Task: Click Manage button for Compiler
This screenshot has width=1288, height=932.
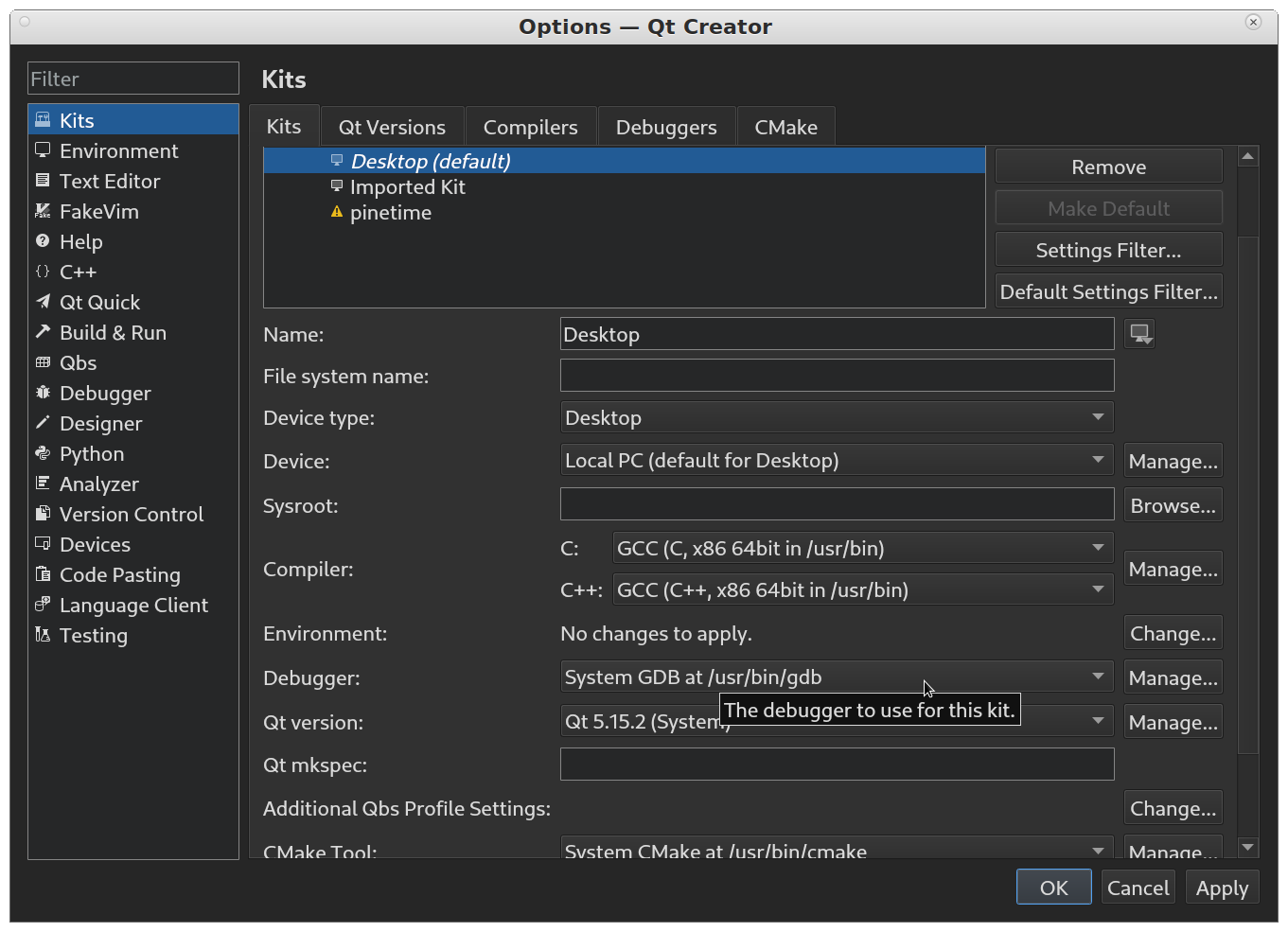Action: [x=1173, y=569]
